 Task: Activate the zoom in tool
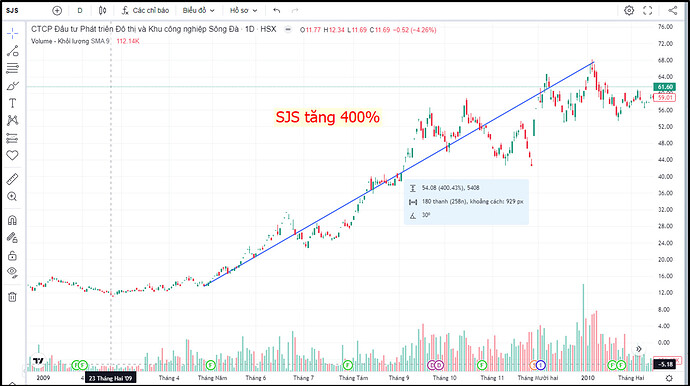coord(12,196)
